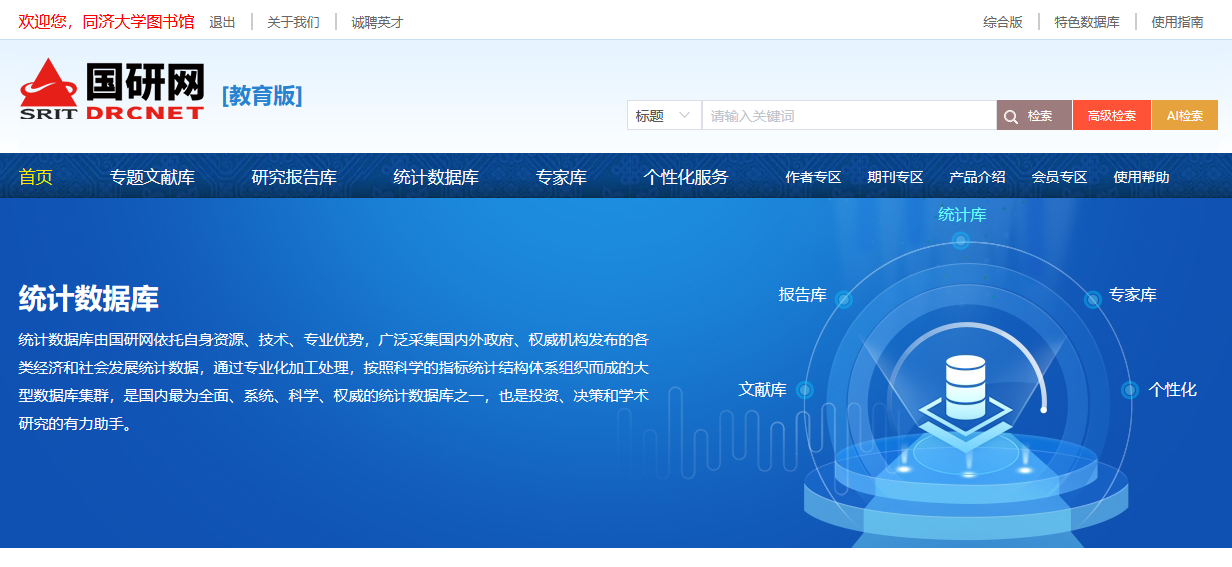
Task: Click the 统计库 node dot
Action: click(x=961, y=240)
